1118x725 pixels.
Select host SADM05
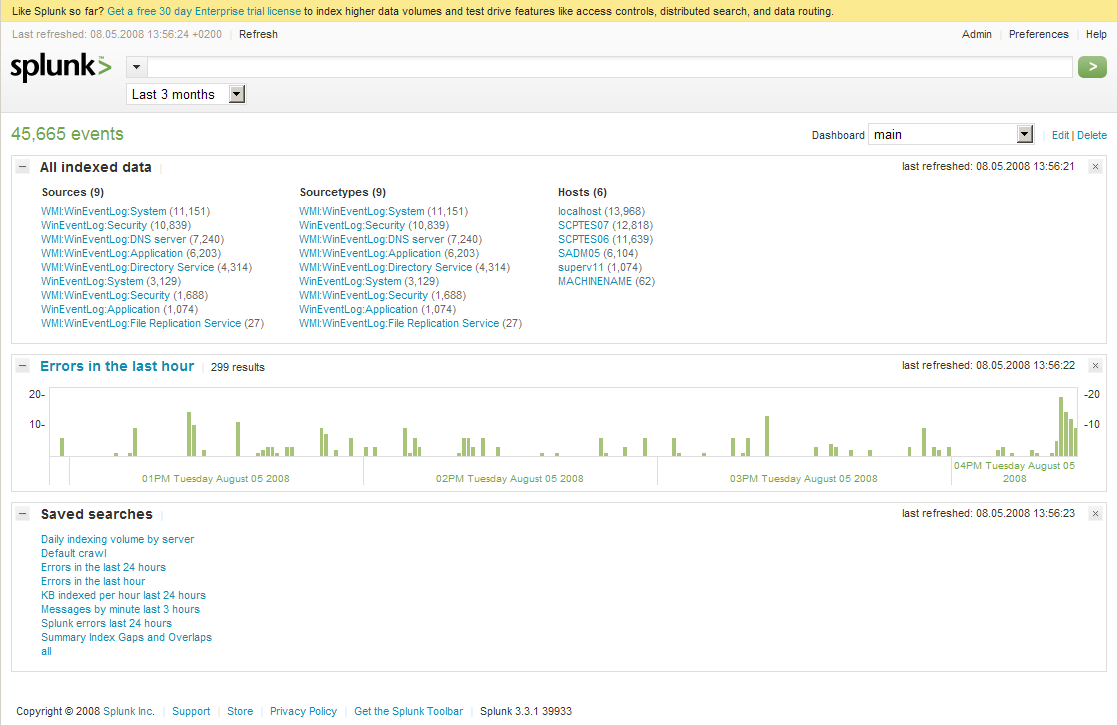[579, 254]
